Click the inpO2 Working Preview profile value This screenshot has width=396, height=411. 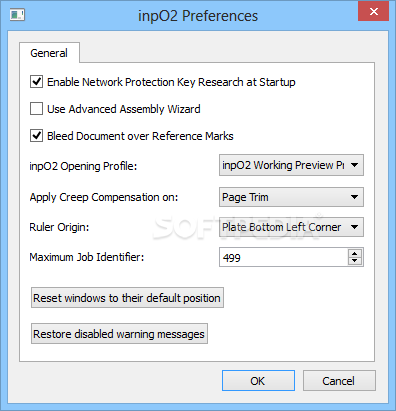[283, 165]
